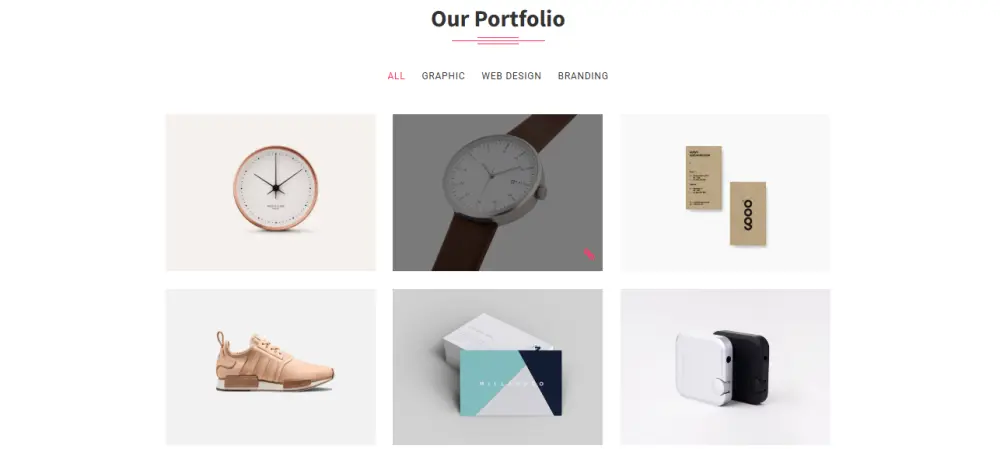
Task: Show WEB DESIGN portfolio items
Action: point(511,76)
